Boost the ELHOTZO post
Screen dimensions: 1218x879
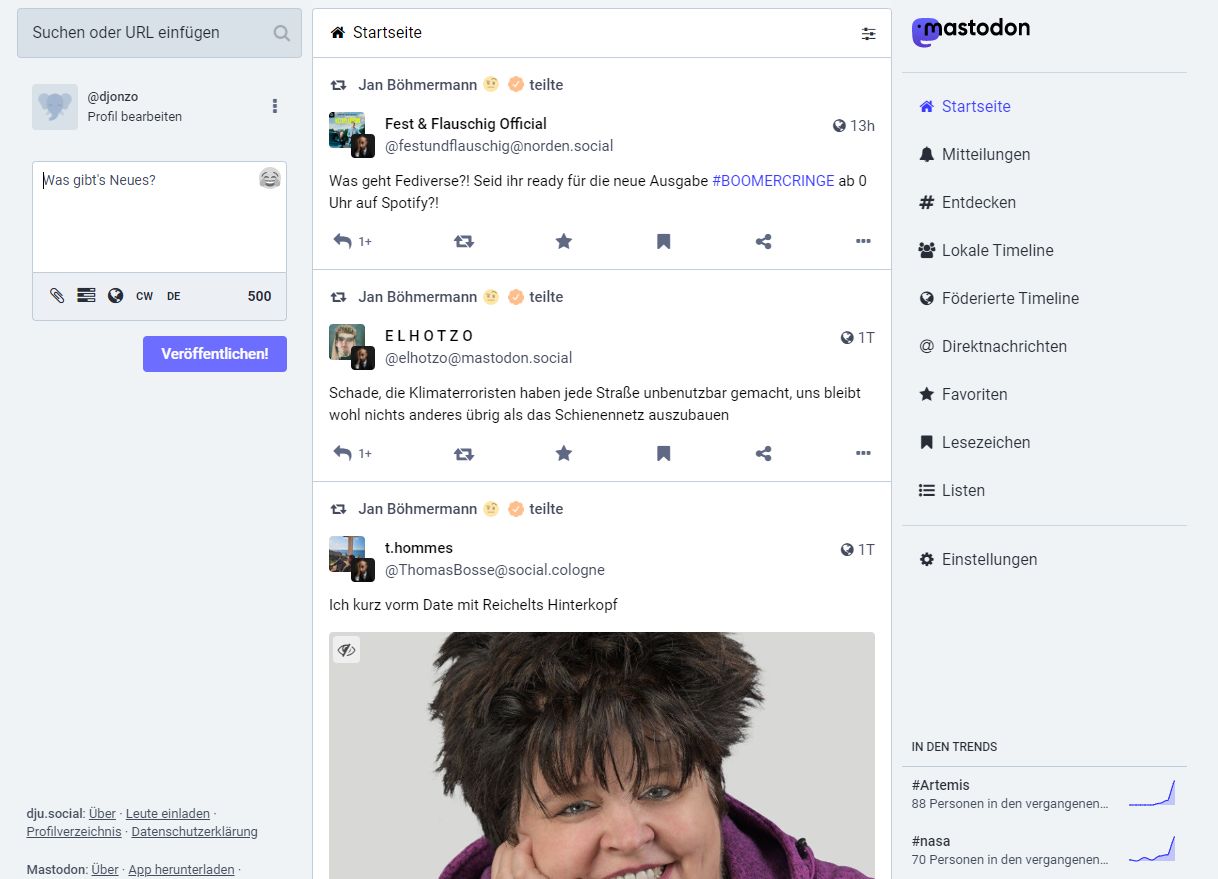click(464, 453)
